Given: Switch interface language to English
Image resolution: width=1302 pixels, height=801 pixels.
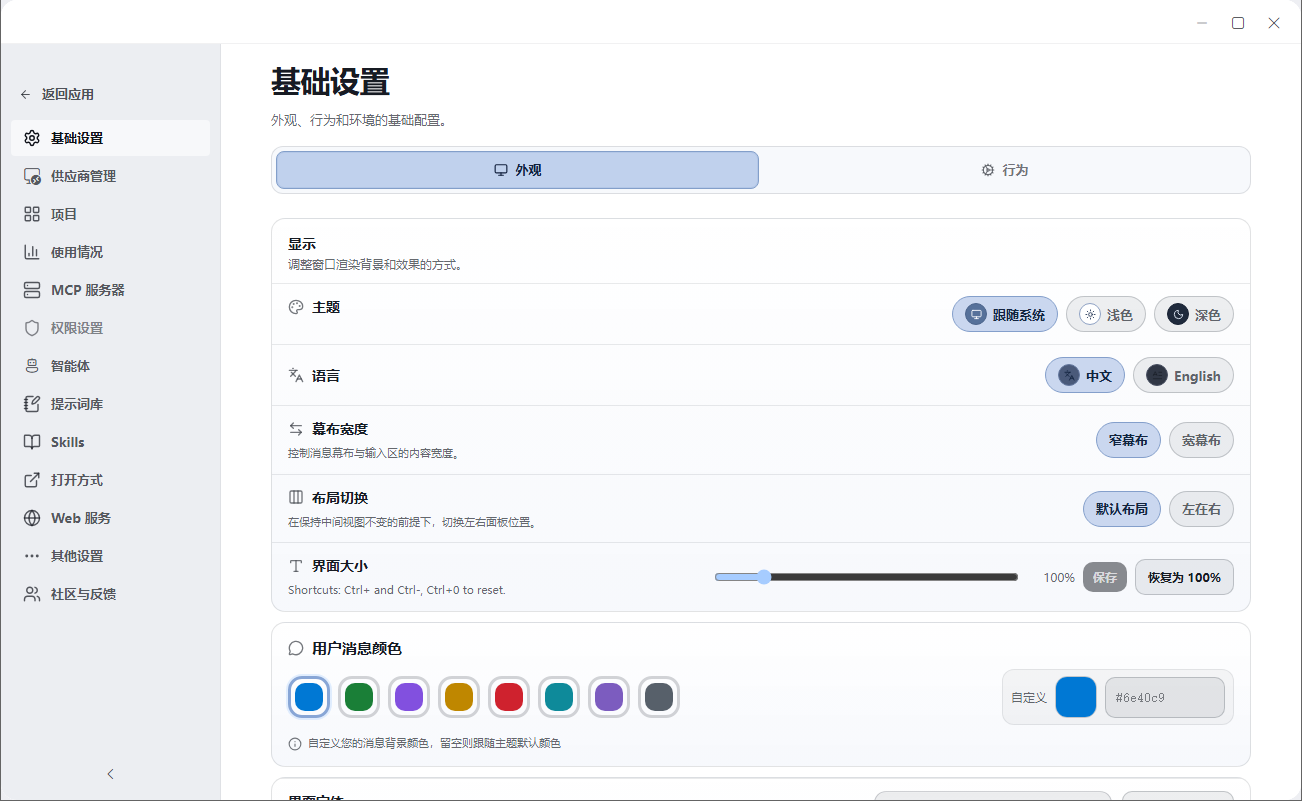Looking at the screenshot, I should [1183, 375].
